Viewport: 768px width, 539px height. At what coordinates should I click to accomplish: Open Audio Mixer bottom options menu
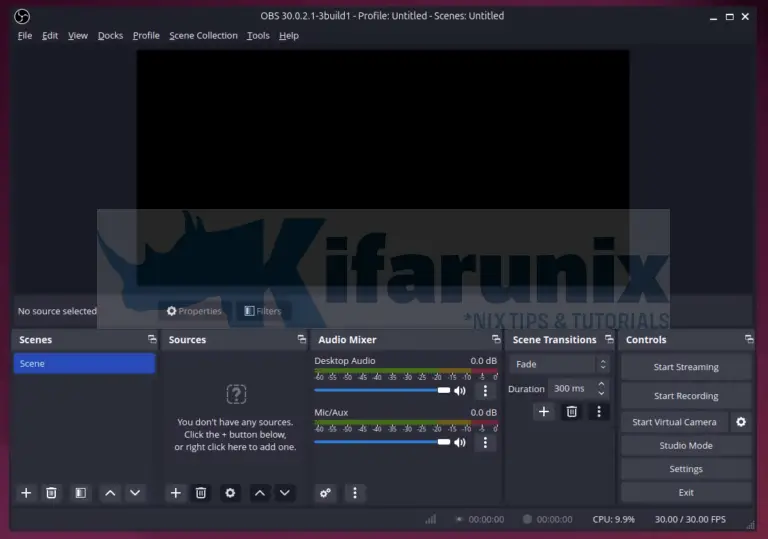click(355, 493)
